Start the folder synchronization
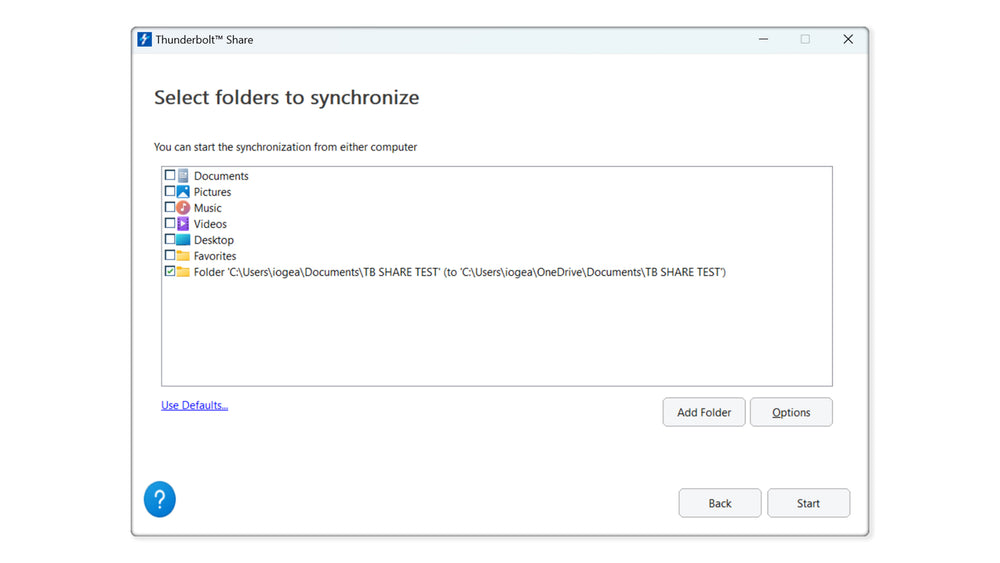This screenshot has height=563, width=1000. point(808,503)
